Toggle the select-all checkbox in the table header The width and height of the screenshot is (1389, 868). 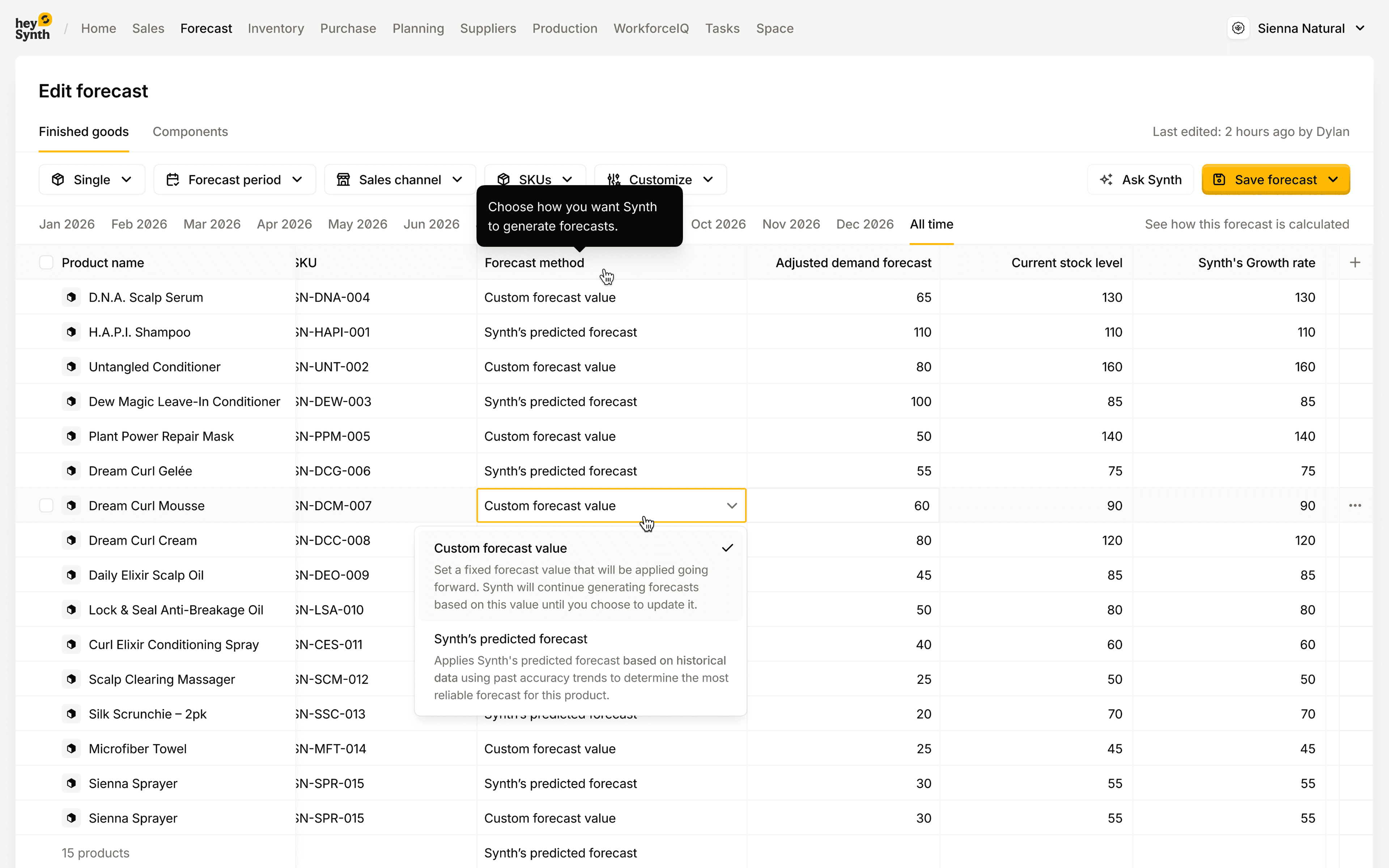click(47, 262)
